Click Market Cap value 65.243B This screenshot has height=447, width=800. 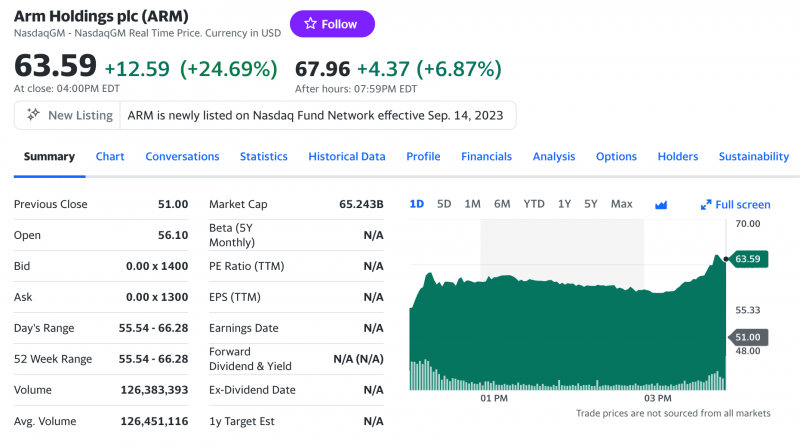click(361, 204)
